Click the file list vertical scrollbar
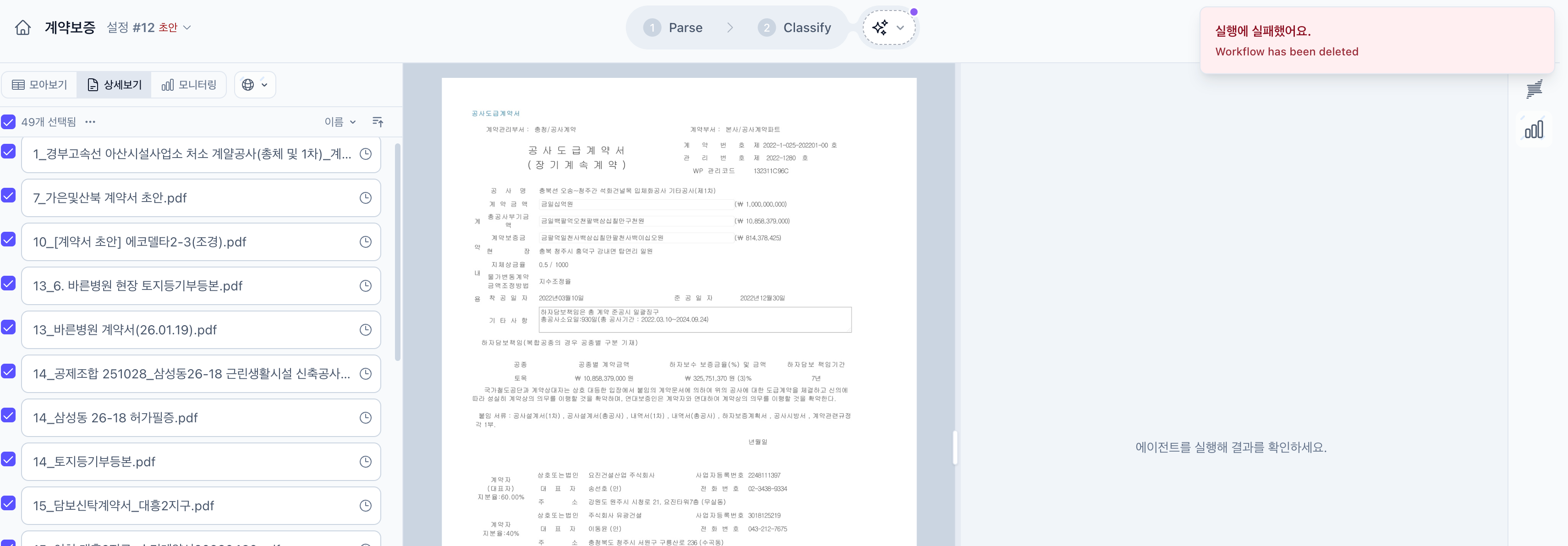 (397, 252)
